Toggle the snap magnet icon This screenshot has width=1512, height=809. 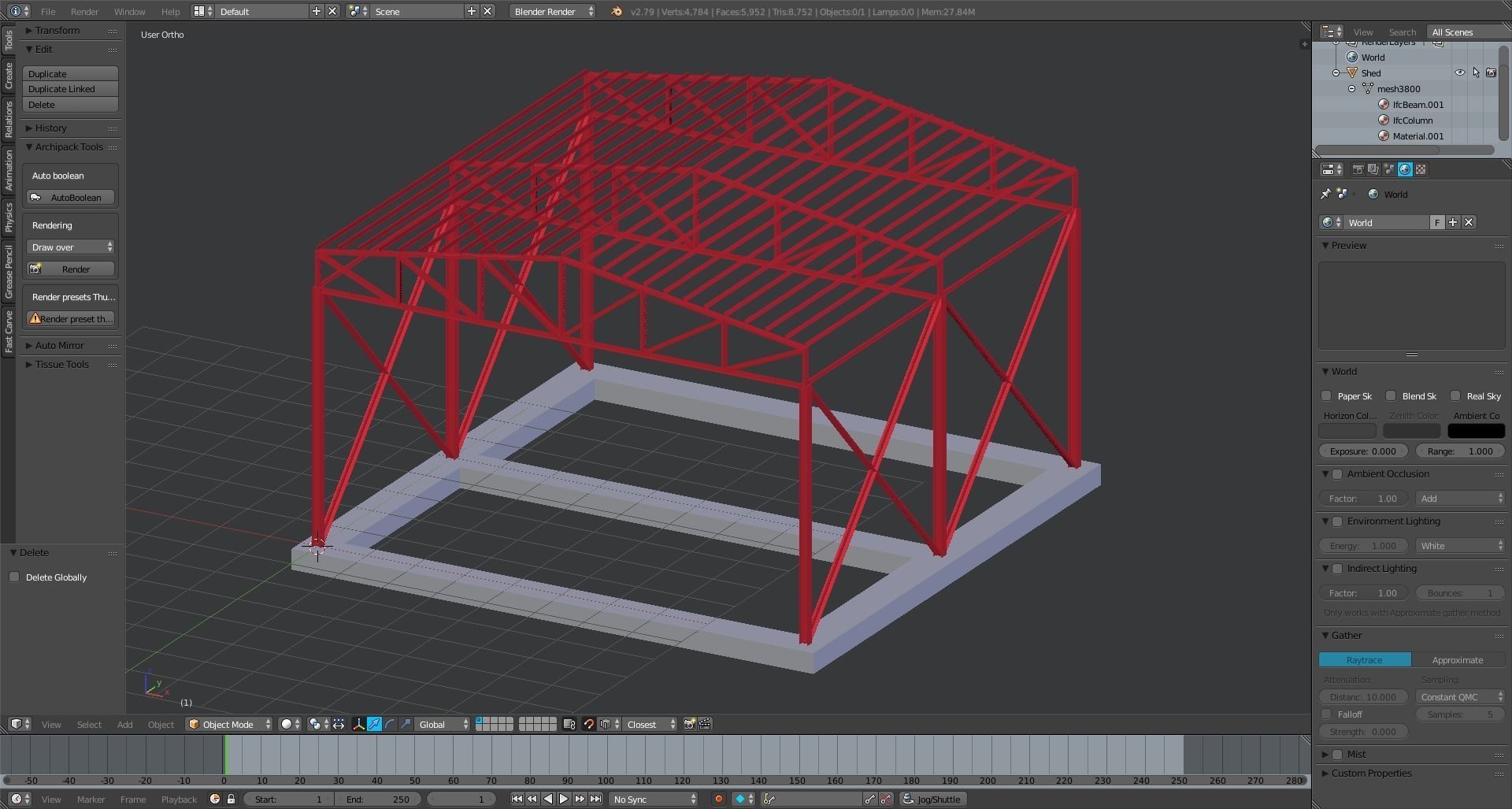tap(589, 724)
